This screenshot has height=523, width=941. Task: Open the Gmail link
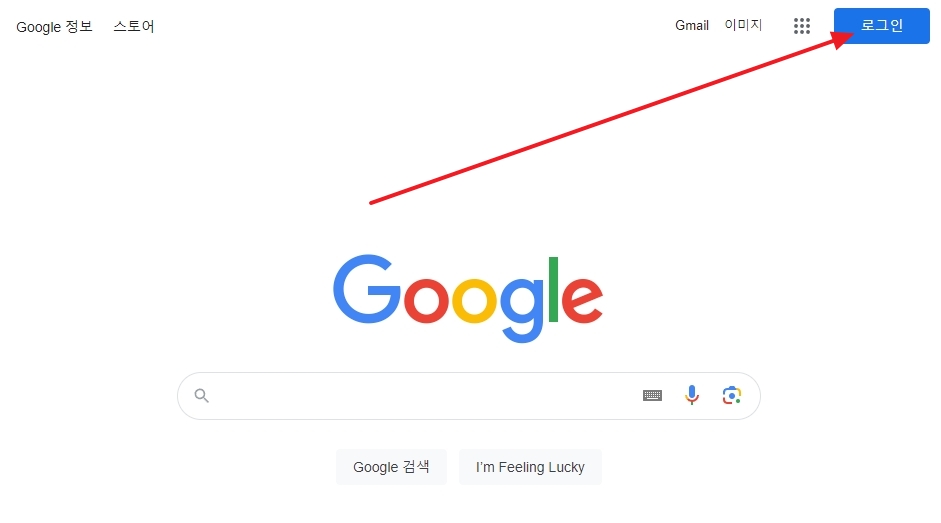point(692,25)
